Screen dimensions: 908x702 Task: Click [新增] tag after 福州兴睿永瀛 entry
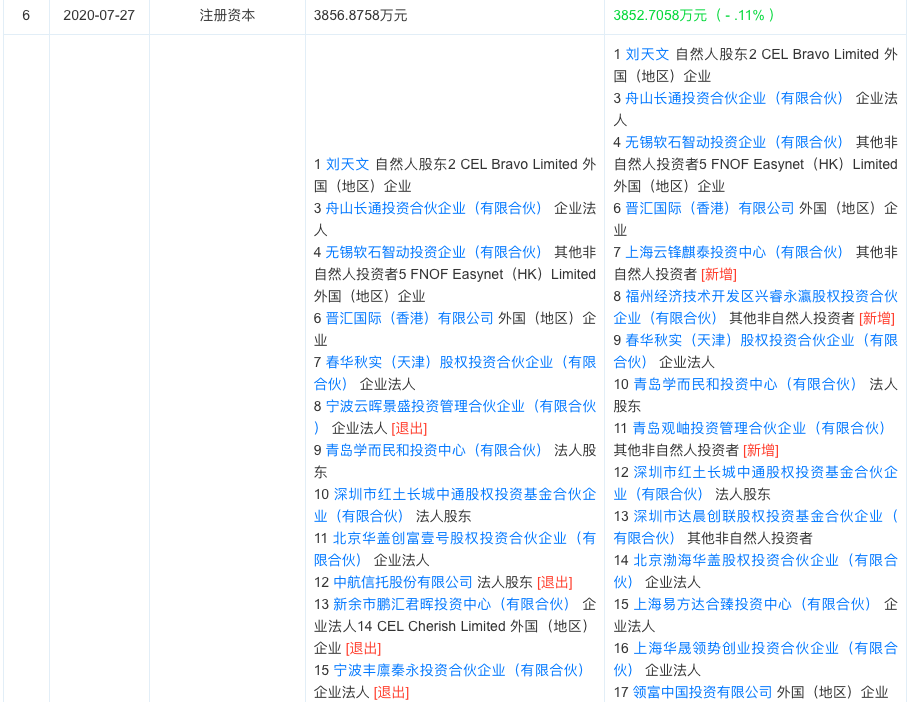877,319
